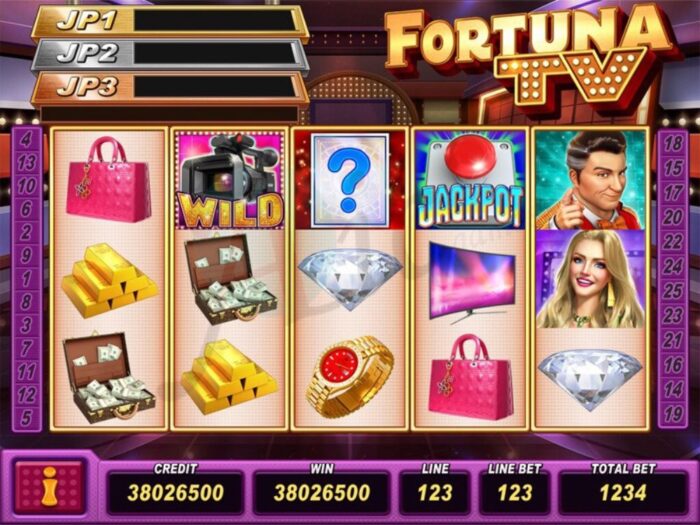The height and width of the screenshot is (525, 700).
Task: Click the curved TV screen symbol
Action: (471, 282)
